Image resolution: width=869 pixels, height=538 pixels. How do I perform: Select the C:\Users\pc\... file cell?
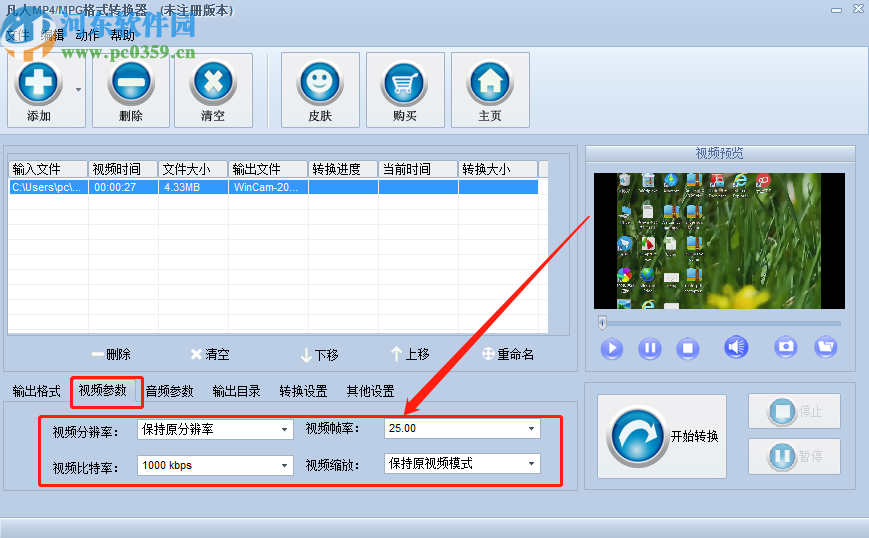pos(48,187)
